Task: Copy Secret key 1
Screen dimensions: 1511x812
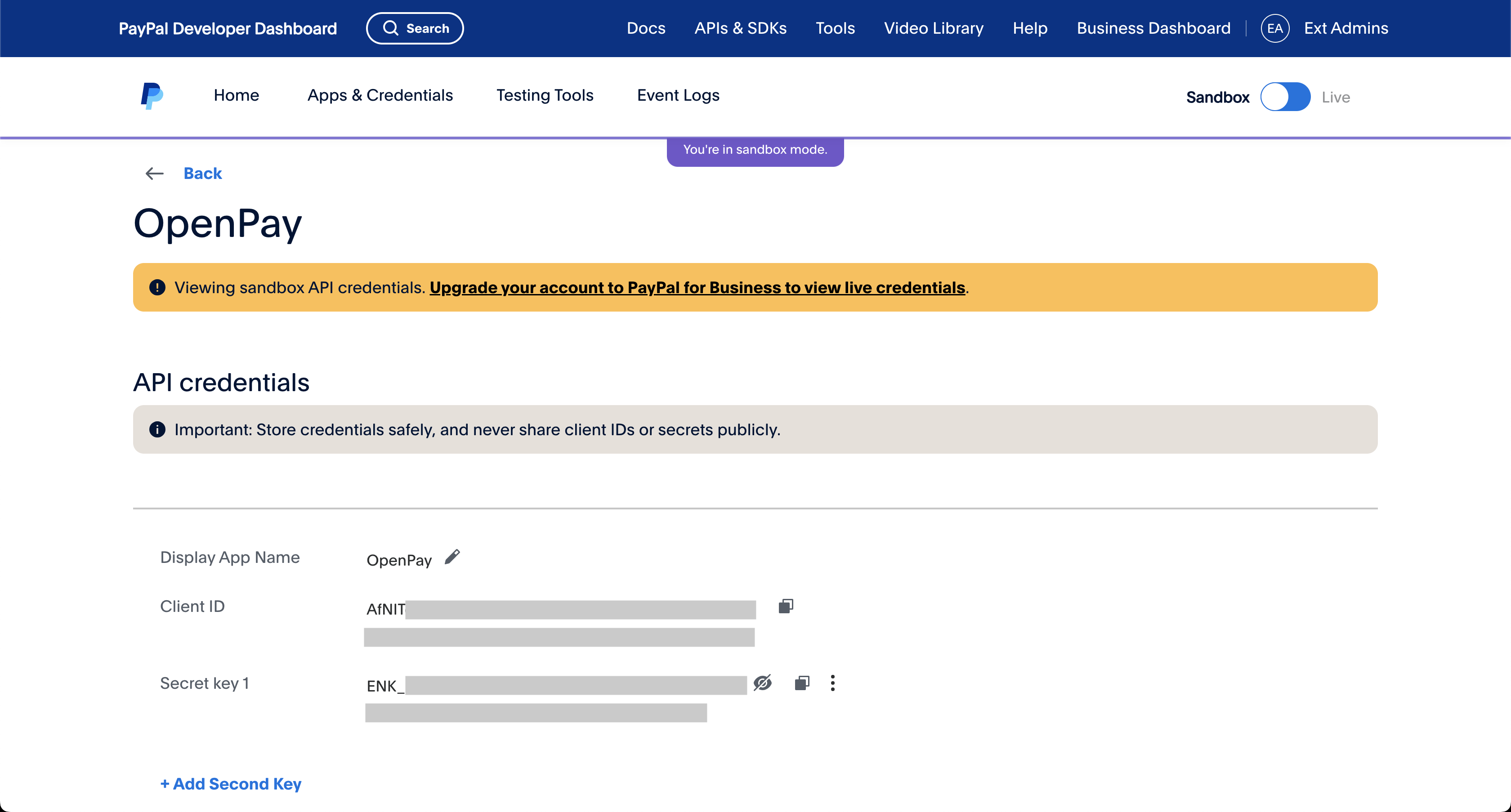Action: pos(802,683)
